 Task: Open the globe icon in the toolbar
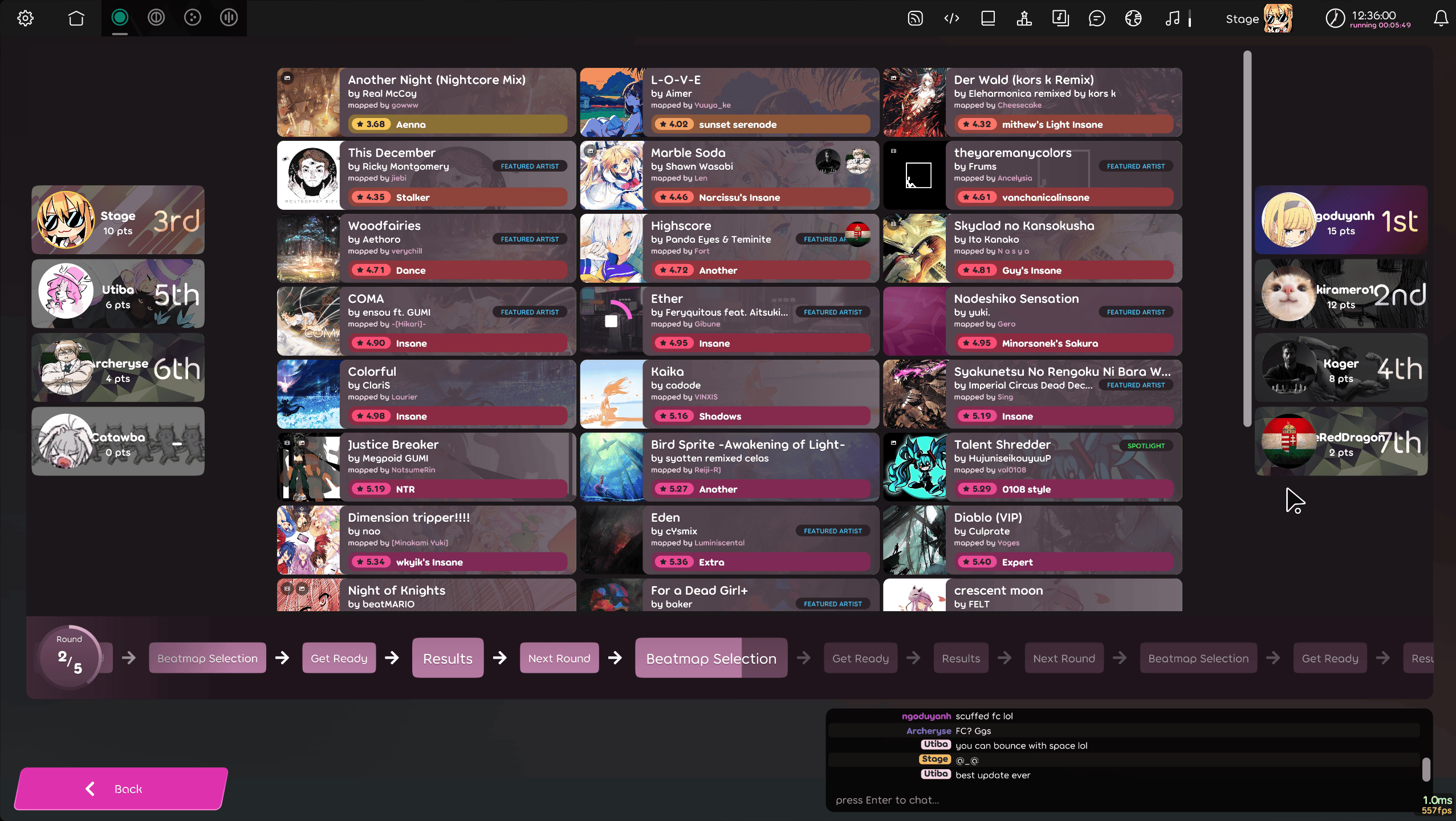tap(1133, 18)
